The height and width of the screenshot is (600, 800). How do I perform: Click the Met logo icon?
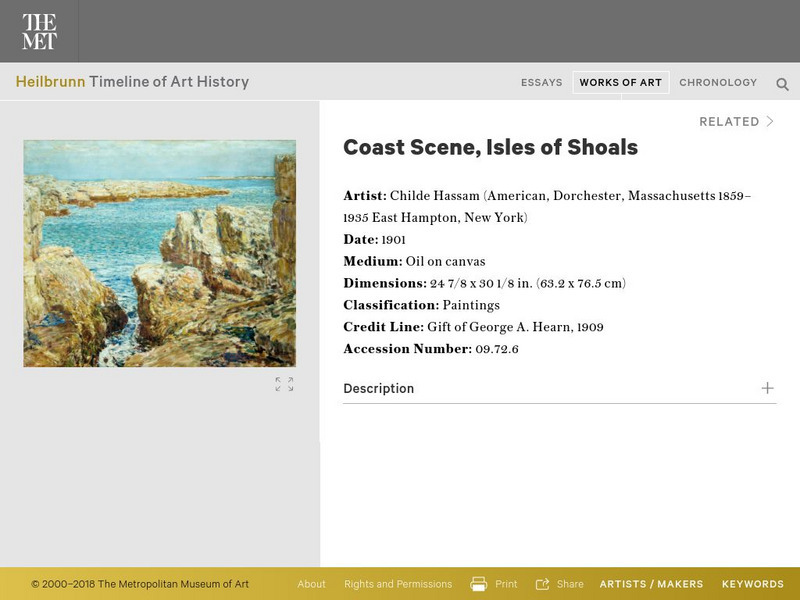[39, 32]
